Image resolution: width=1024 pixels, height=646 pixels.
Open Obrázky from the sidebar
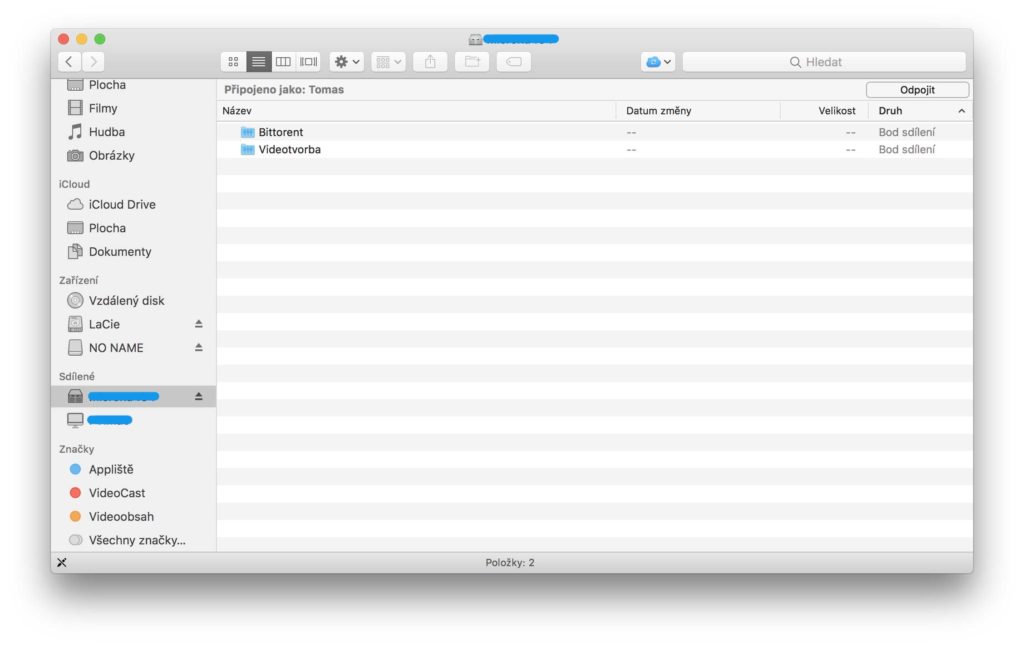click(112, 155)
